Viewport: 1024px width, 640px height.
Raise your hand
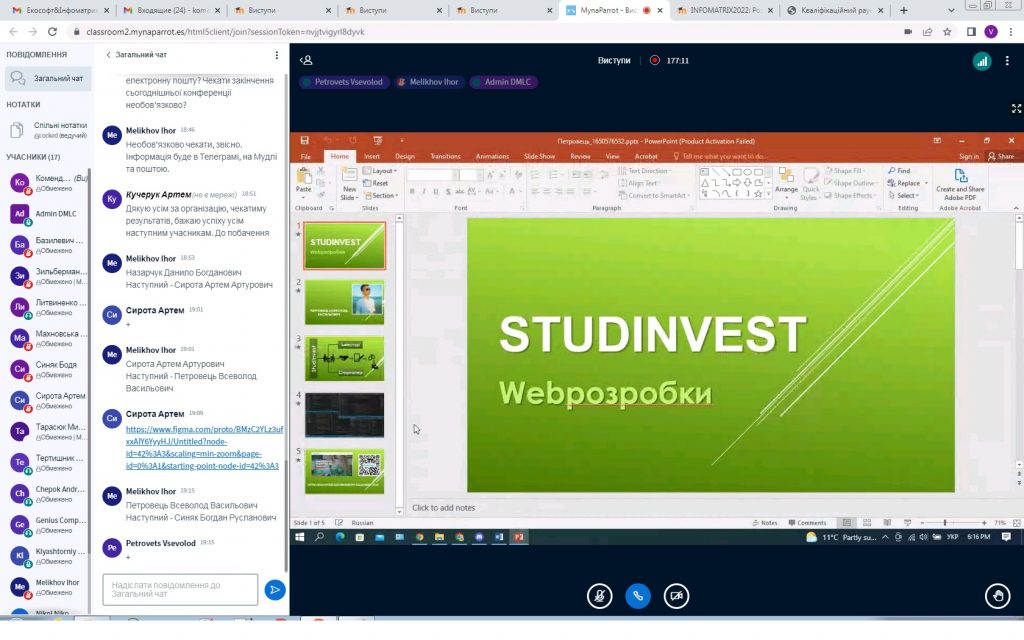996,596
